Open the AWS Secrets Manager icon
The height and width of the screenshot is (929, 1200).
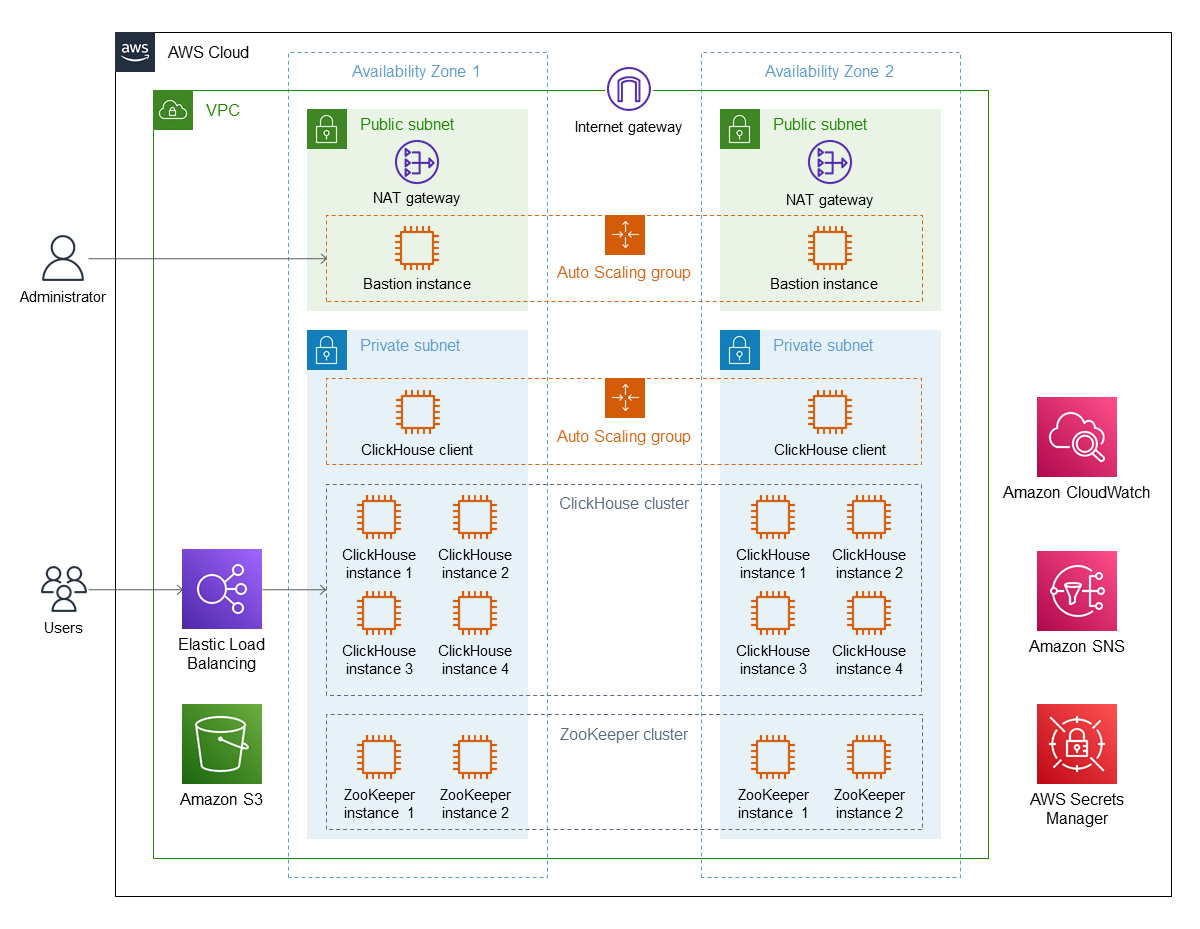pyautogui.click(x=1076, y=744)
